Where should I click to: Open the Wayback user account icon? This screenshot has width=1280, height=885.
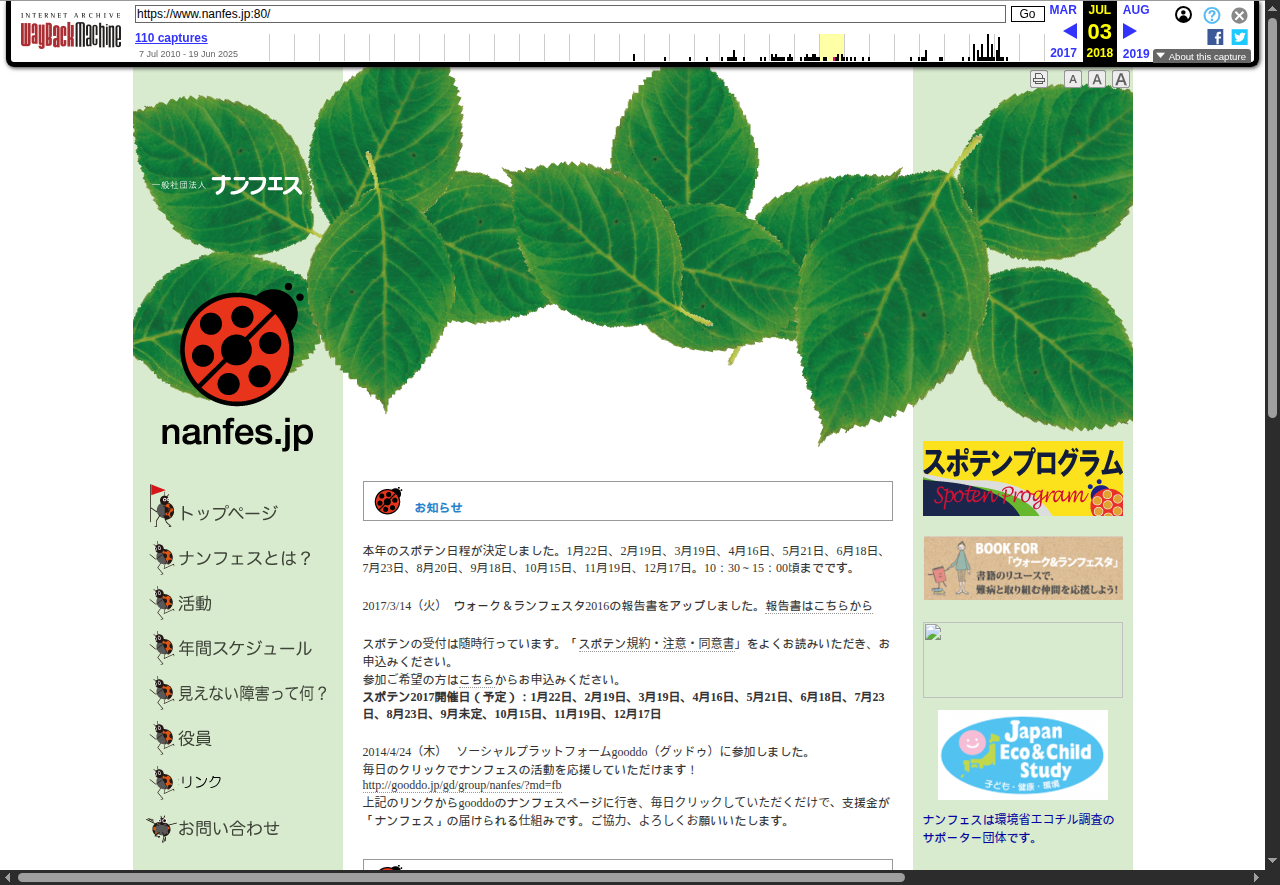[1183, 15]
